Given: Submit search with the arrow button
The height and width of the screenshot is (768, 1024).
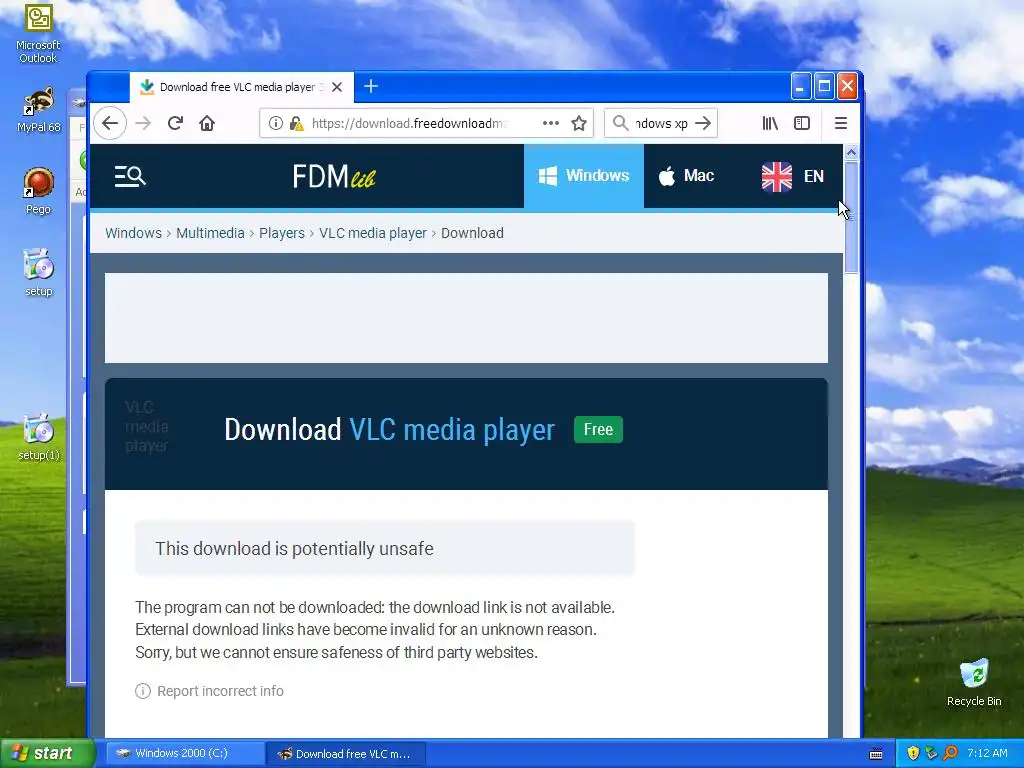Looking at the screenshot, I should [x=703, y=123].
